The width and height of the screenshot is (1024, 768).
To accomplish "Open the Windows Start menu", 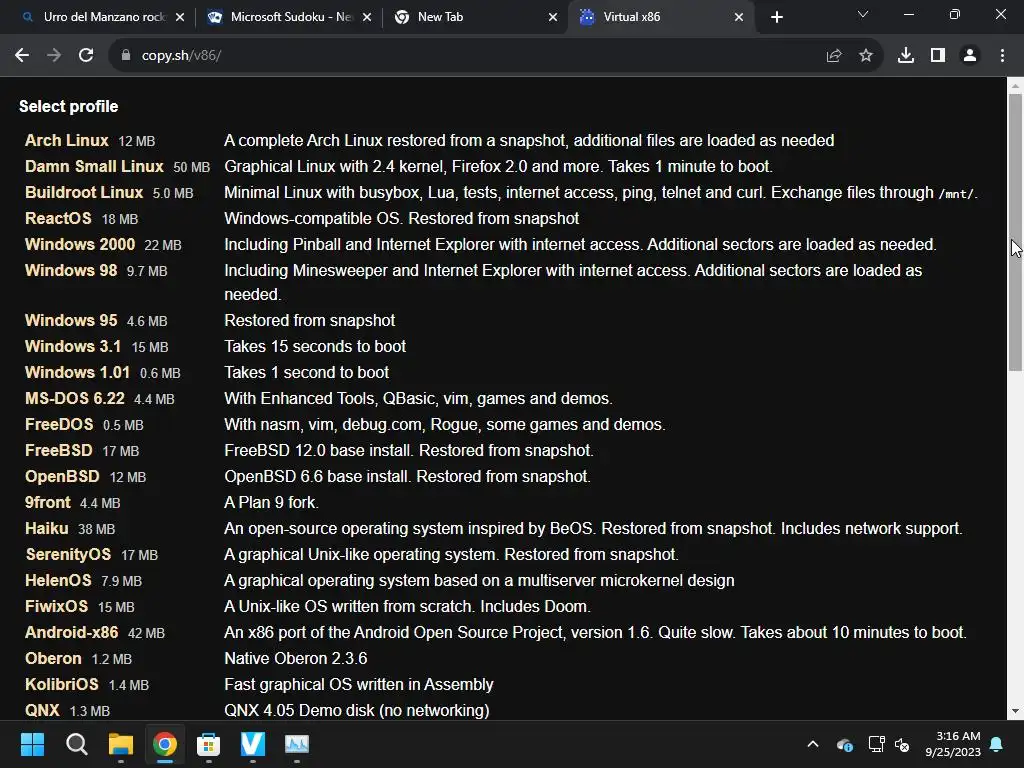I will pos(32,744).
